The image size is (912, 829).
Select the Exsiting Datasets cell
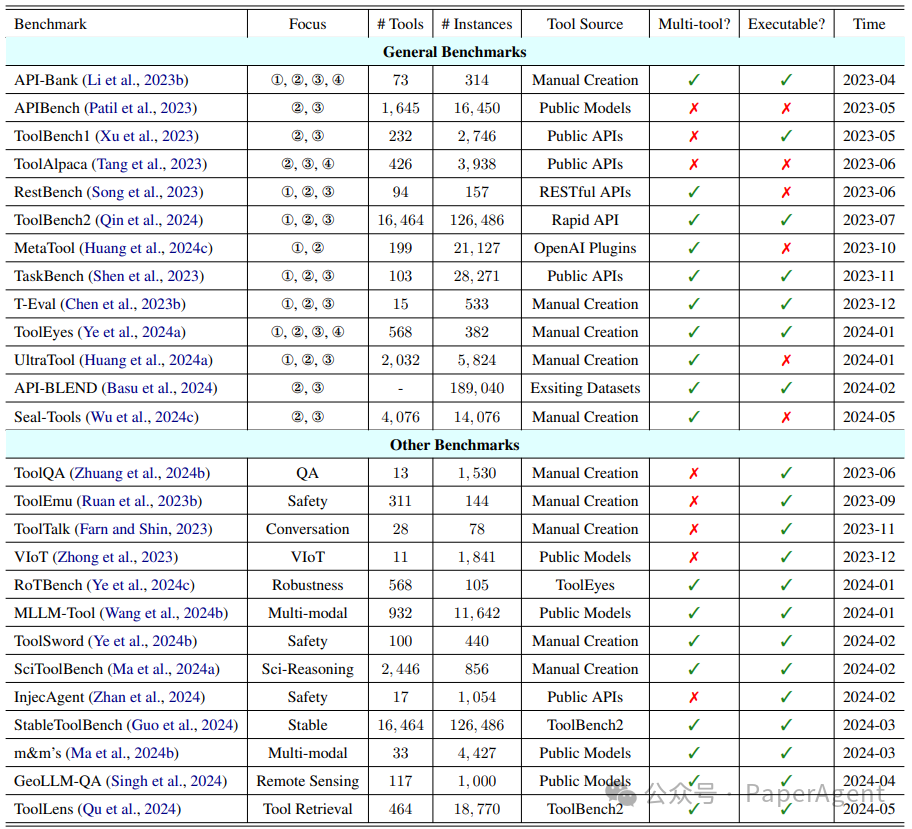coord(585,388)
